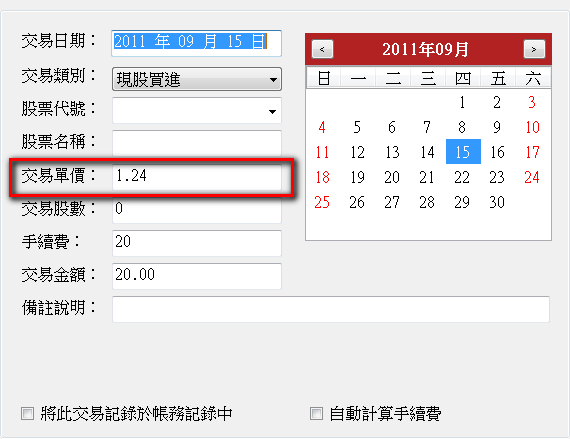Select day 14 in the calendar
This screenshot has width=570, height=439.
point(427,152)
